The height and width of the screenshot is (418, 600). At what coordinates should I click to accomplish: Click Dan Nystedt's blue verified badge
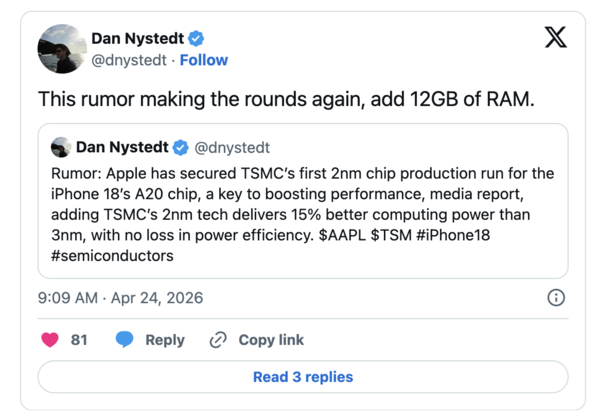(x=198, y=39)
